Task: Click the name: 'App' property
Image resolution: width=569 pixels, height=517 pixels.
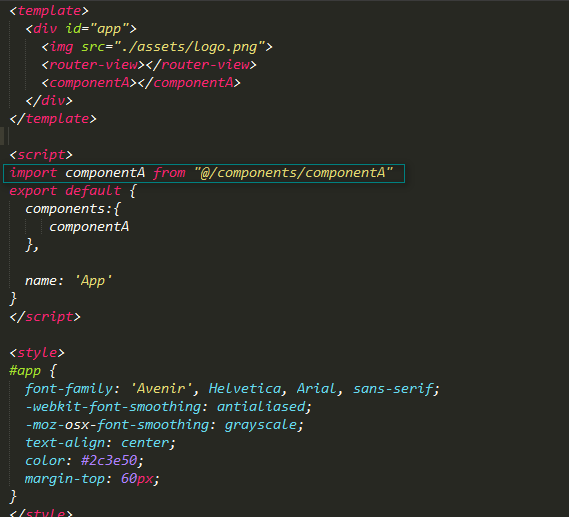Action: [x=69, y=281]
